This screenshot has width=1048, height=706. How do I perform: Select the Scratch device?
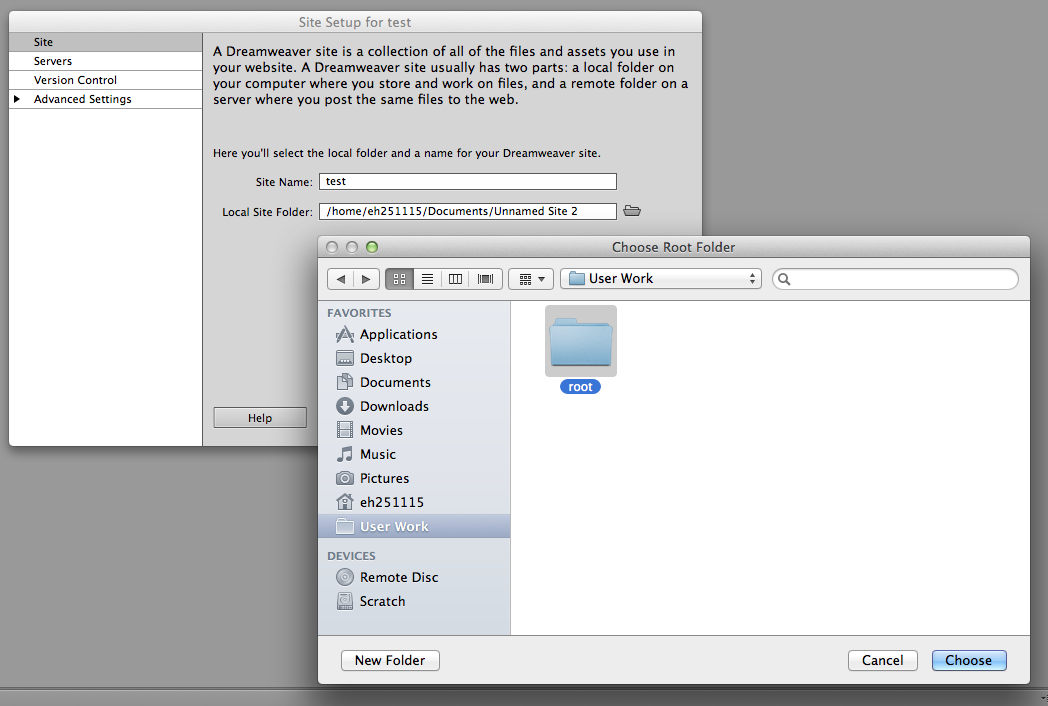414,601
